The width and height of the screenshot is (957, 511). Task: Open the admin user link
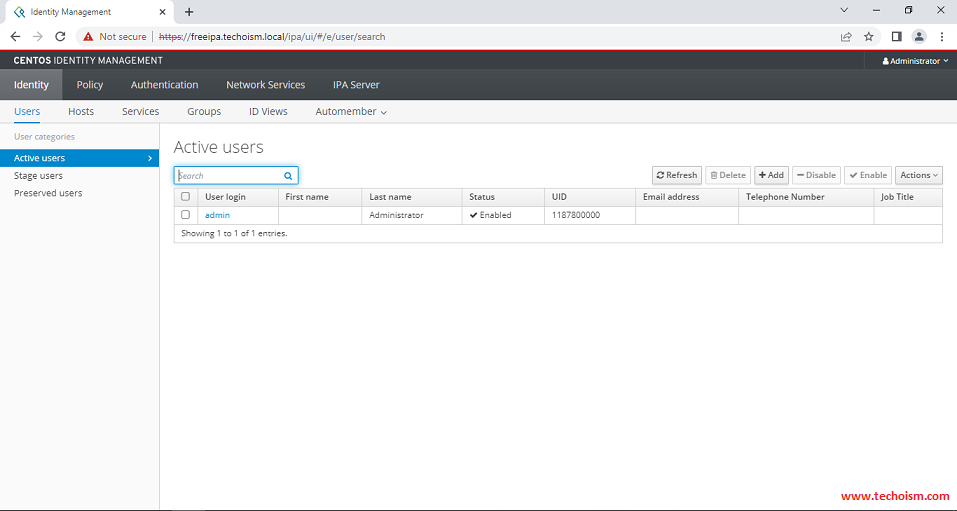point(217,216)
